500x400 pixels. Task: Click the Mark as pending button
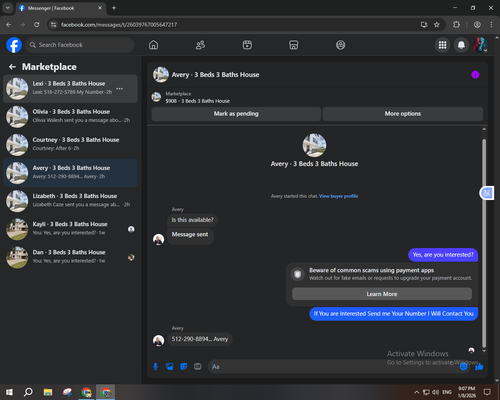coord(236,114)
